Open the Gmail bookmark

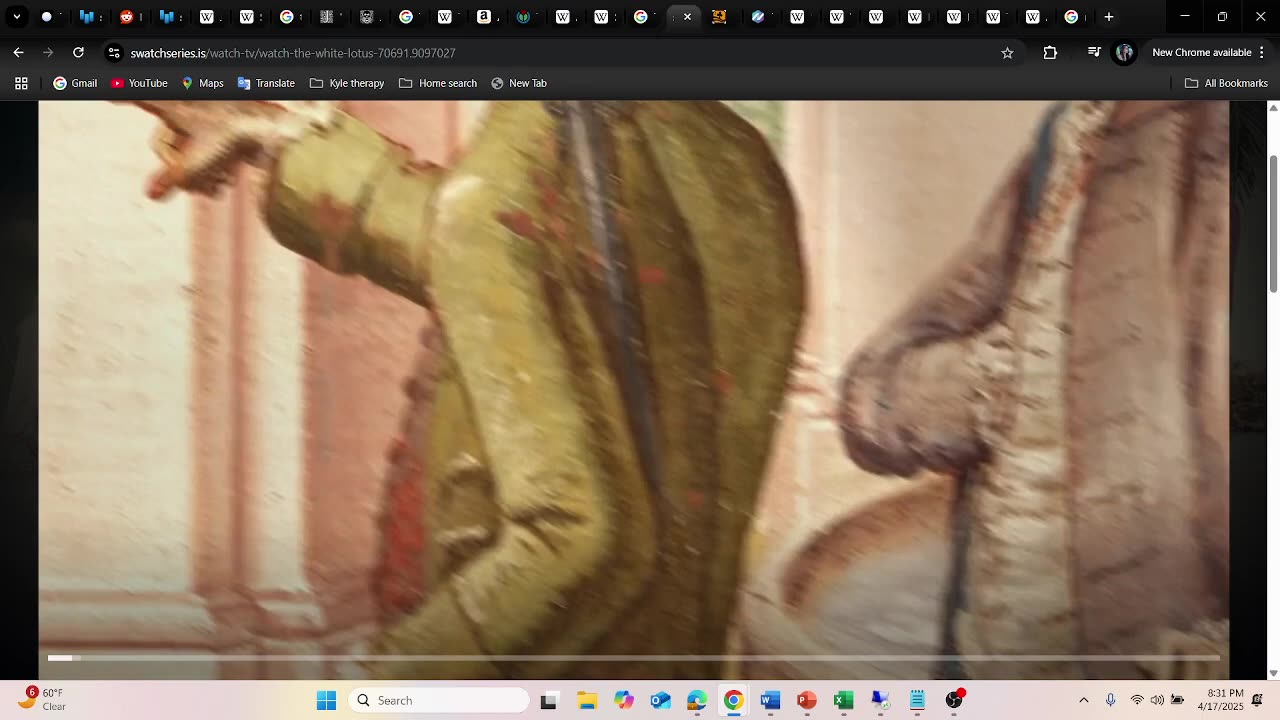pyautogui.click(x=75, y=83)
